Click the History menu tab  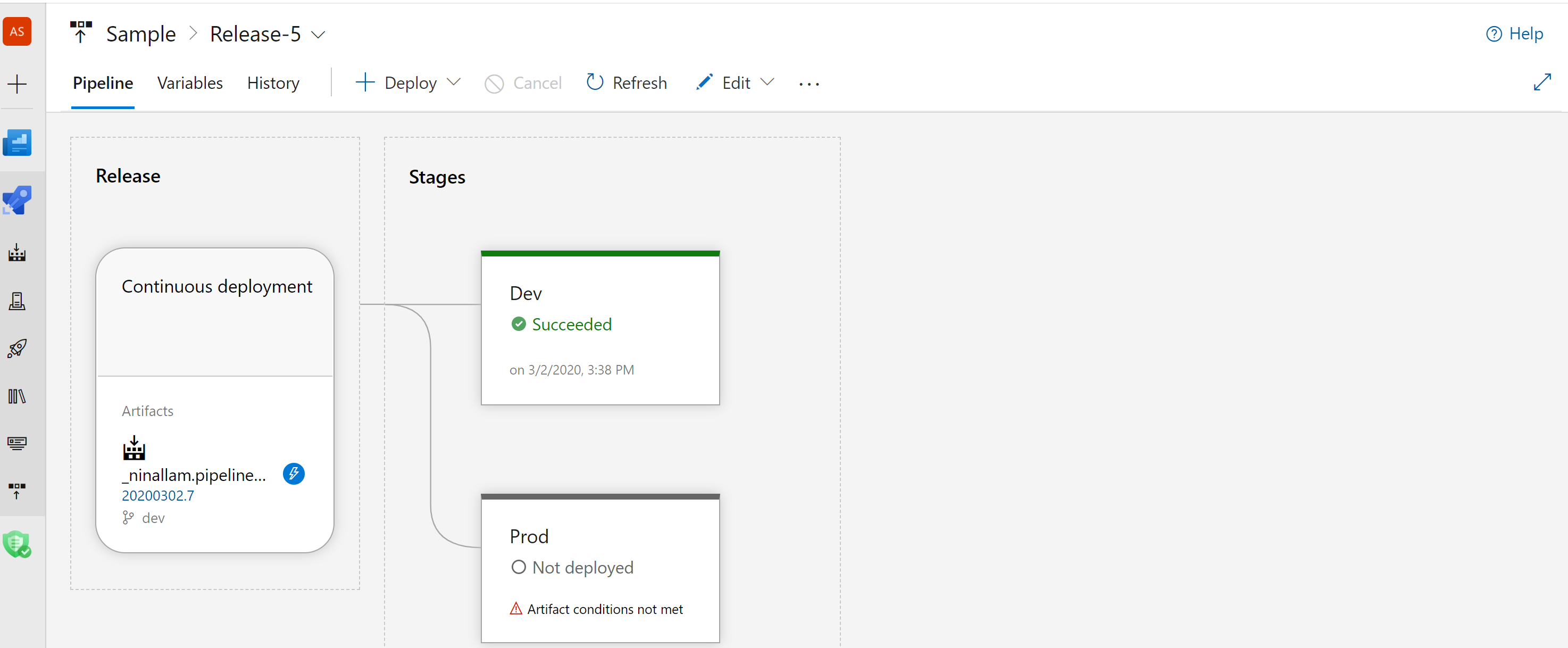(274, 83)
